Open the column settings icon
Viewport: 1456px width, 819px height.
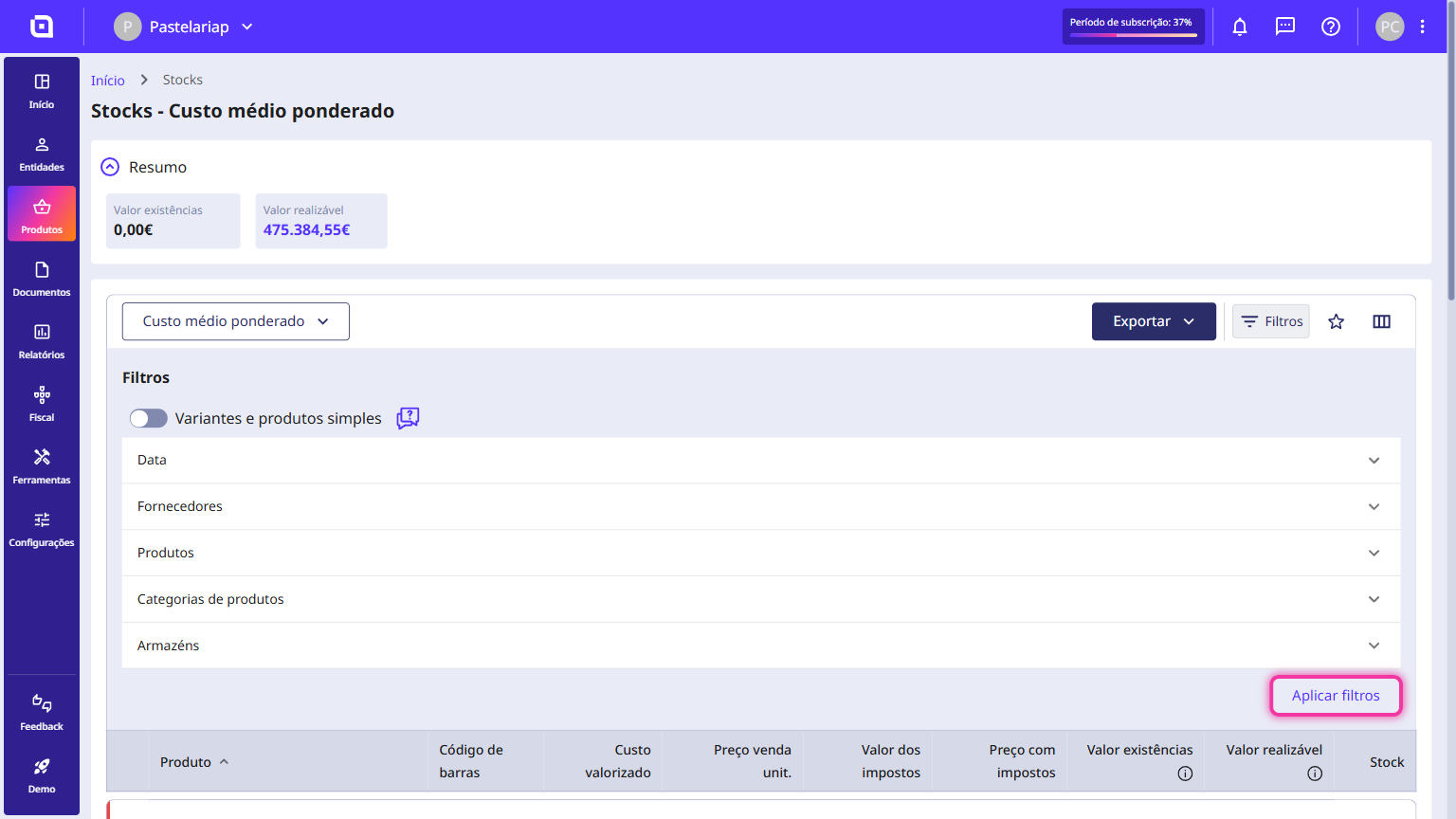(x=1382, y=321)
